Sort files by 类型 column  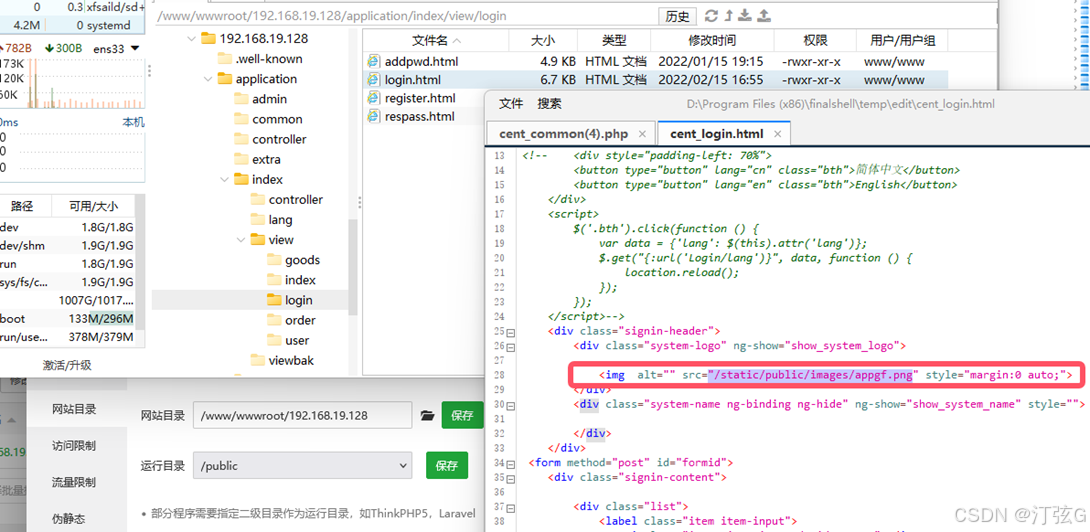614,41
